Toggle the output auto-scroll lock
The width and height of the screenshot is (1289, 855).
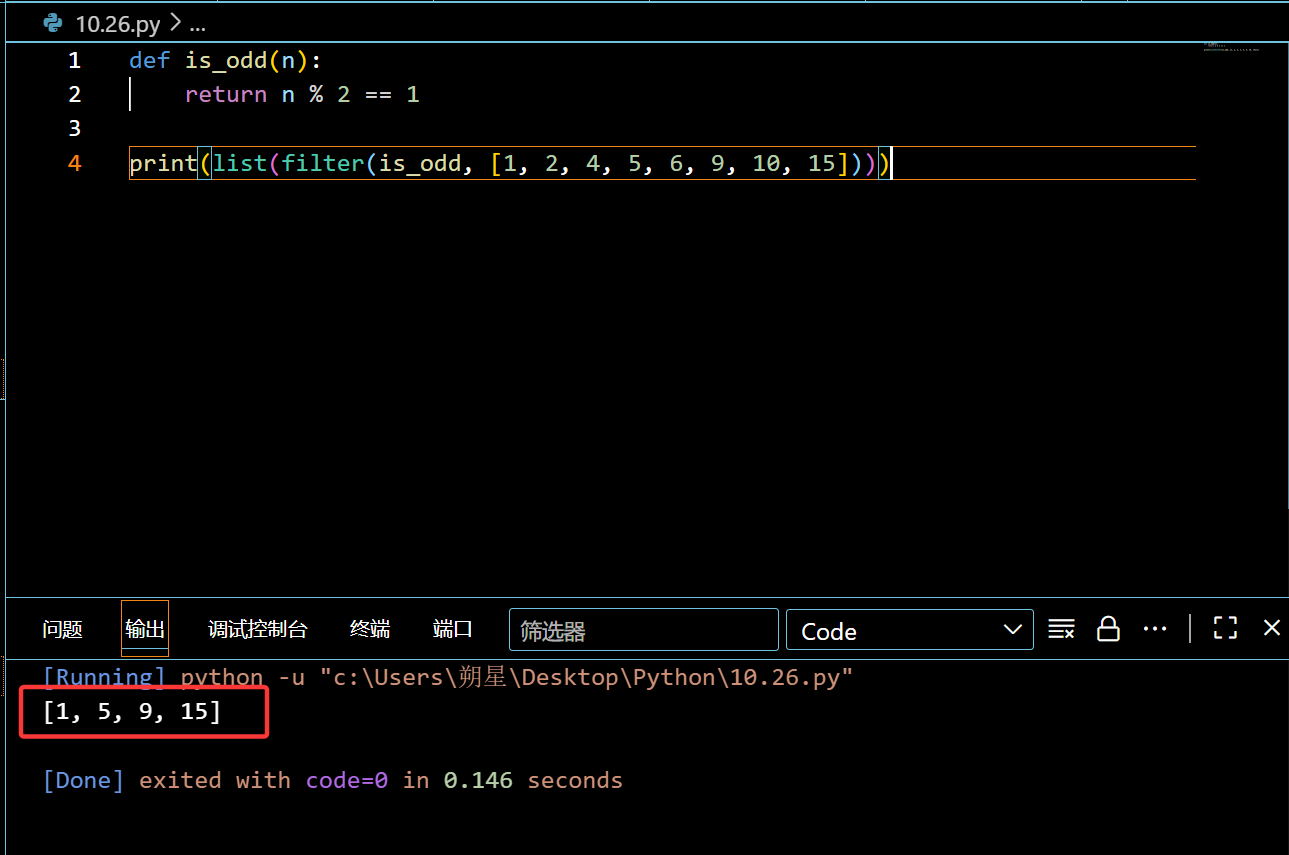tap(1108, 629)
